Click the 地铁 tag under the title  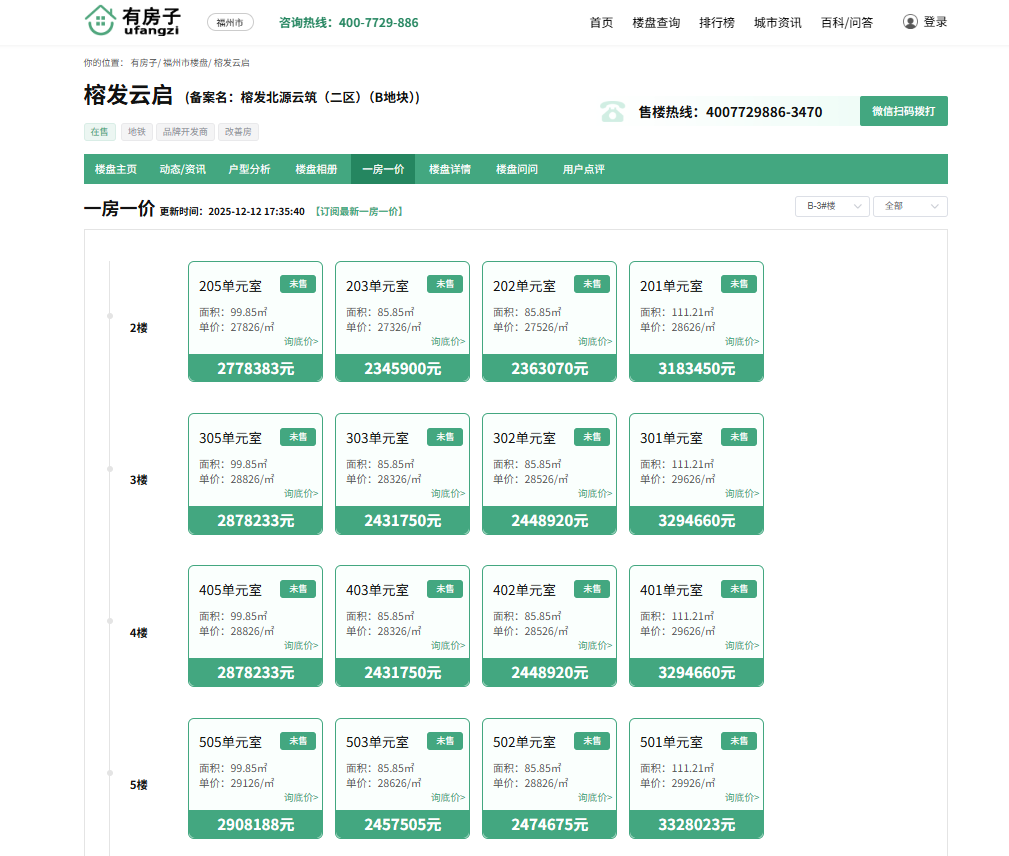point(137,132)
